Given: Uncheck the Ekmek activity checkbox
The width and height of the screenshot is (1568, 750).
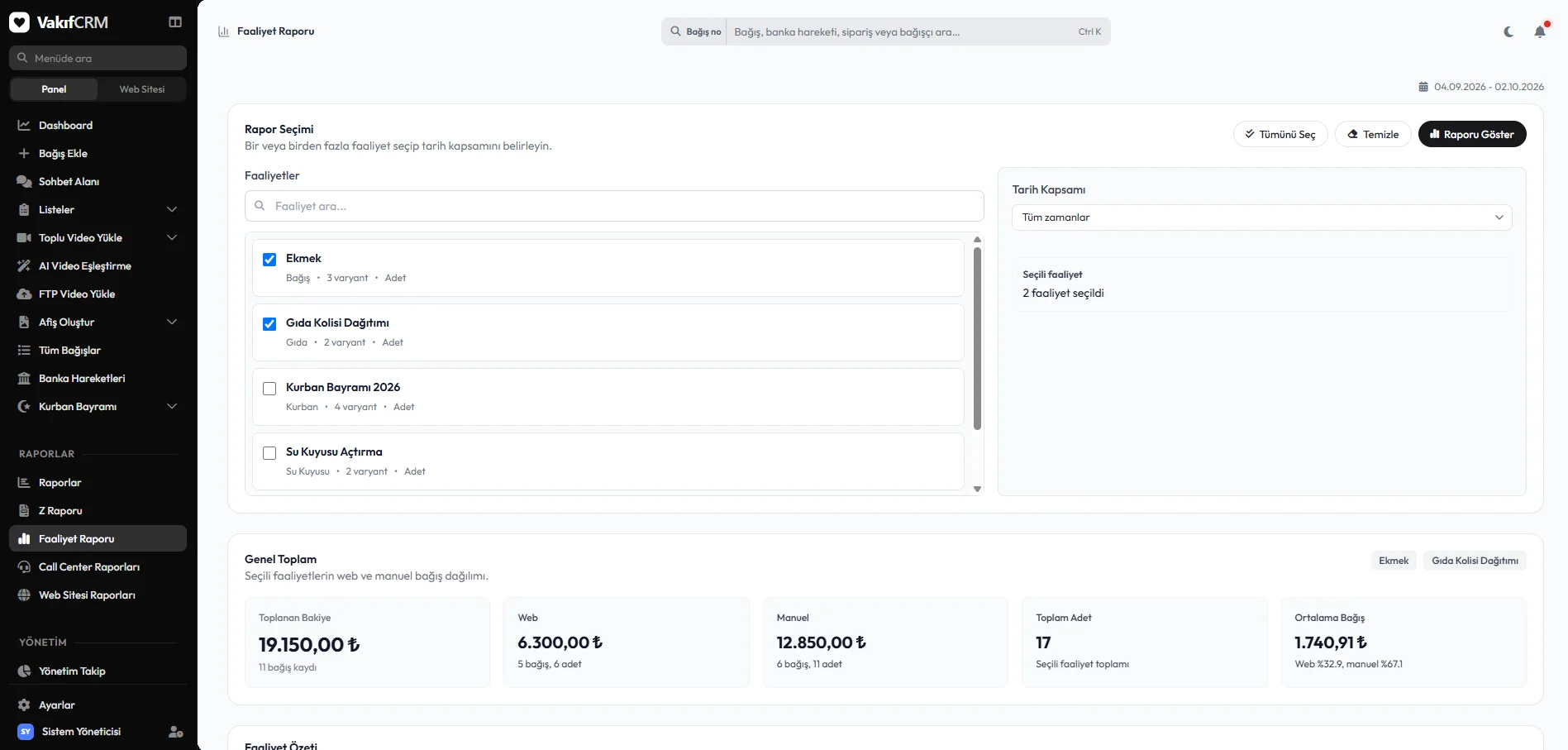Looking at the screenshot, I should [269, 260].
